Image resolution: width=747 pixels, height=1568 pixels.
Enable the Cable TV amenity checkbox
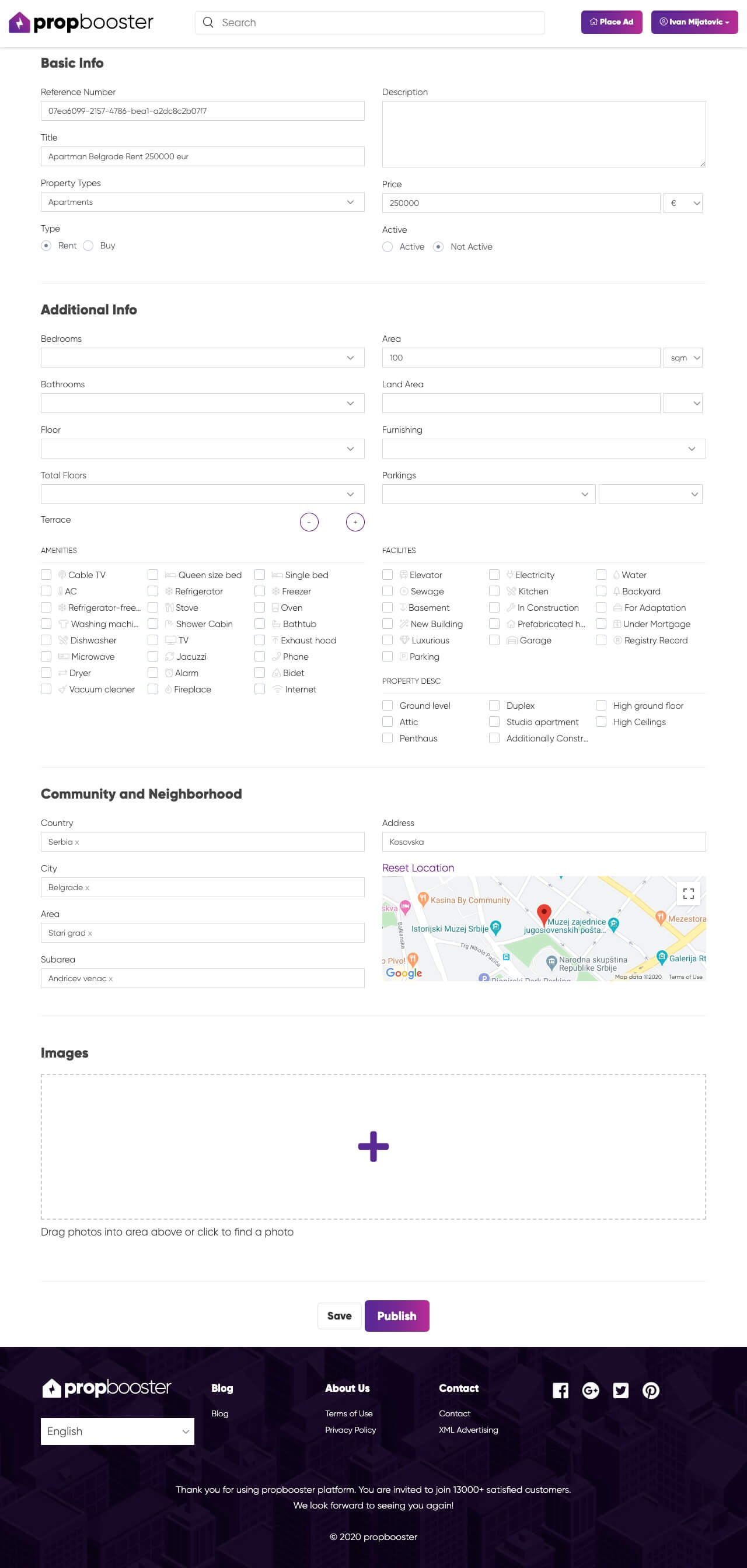coord(46,575)
